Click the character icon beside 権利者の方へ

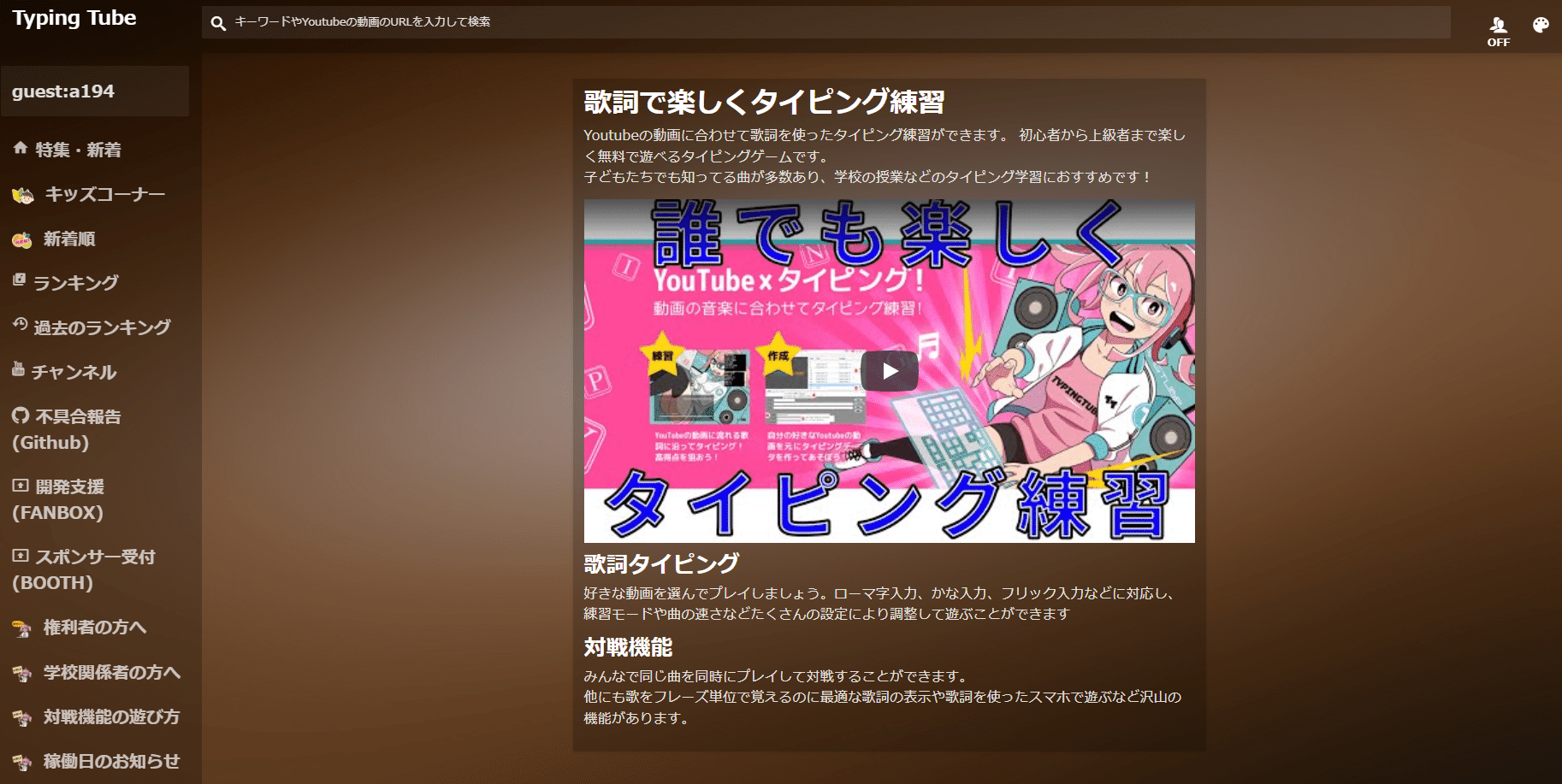click(22, 628)
